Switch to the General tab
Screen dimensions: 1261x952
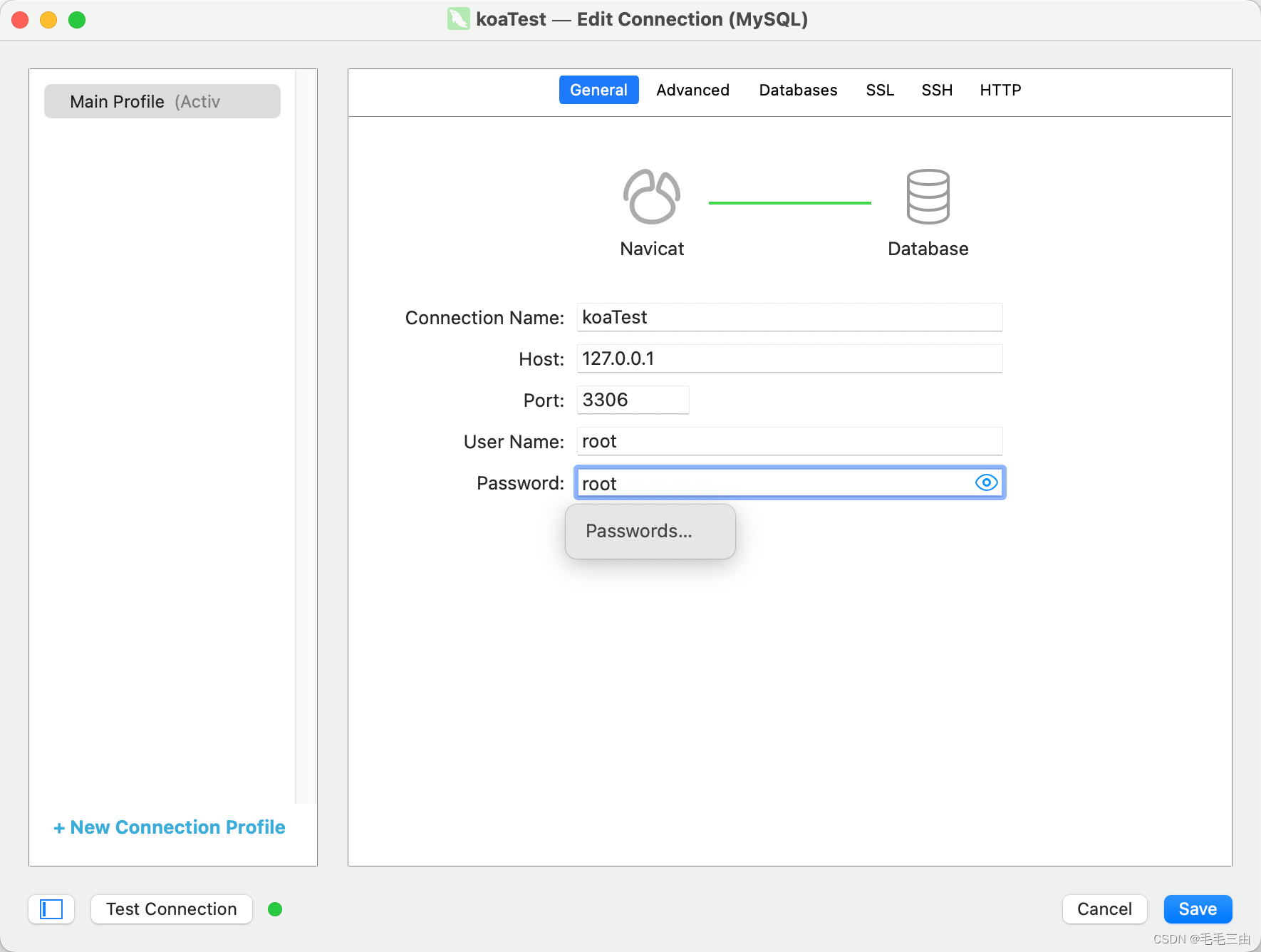pyautogui.click(x=598, y=90)
